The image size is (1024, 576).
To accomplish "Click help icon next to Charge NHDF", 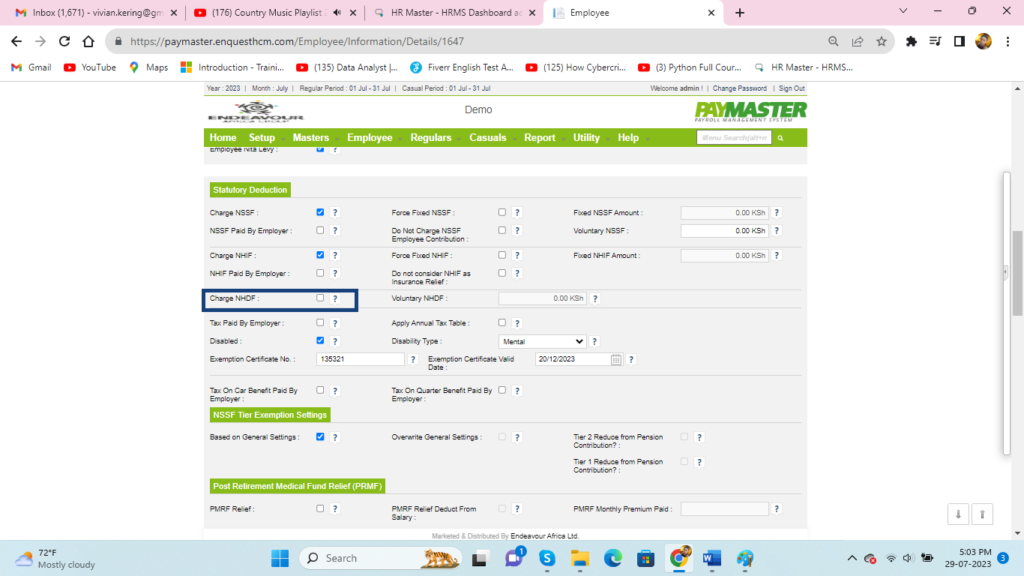I will point(335,298).
